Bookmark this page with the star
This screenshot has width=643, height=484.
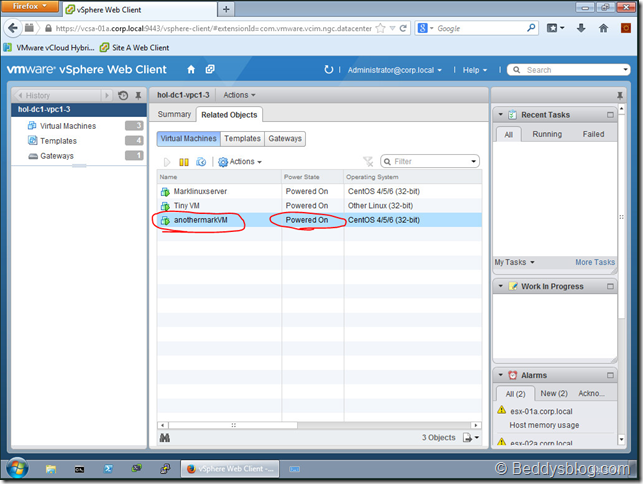click(381, 28)
